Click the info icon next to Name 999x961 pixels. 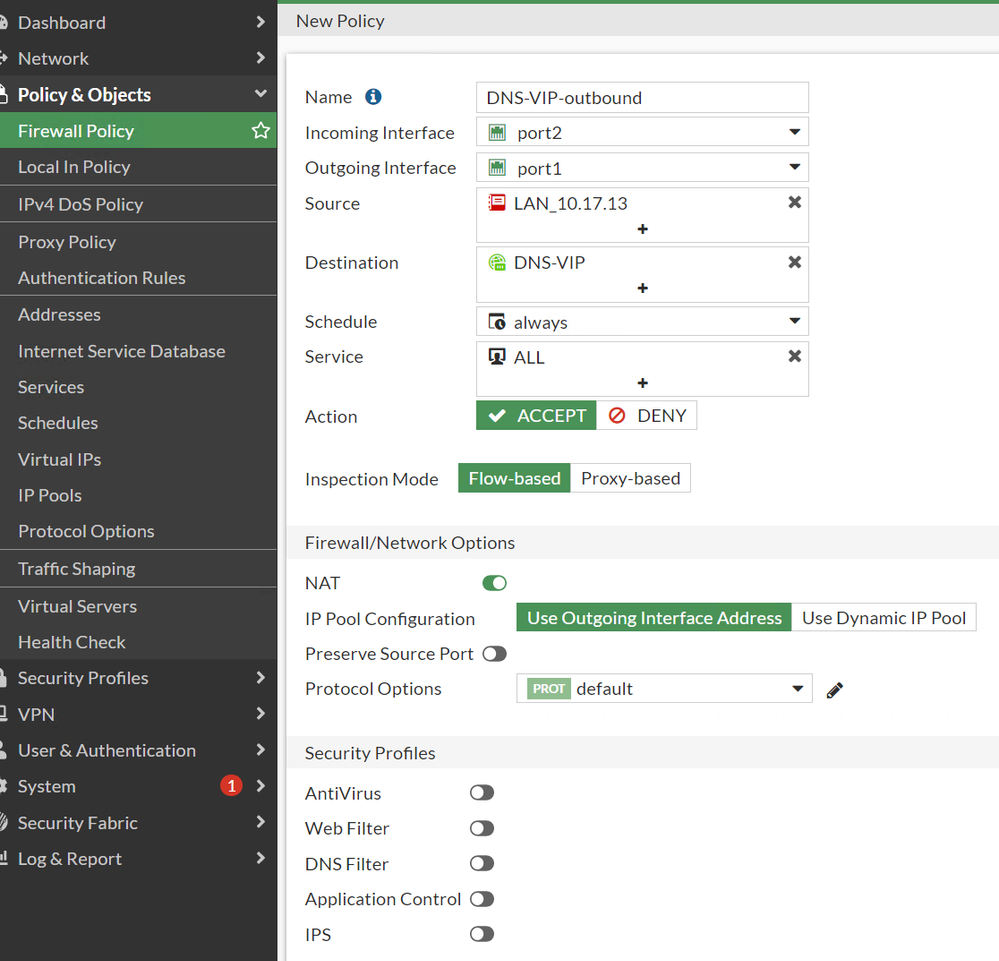(373, 97)
